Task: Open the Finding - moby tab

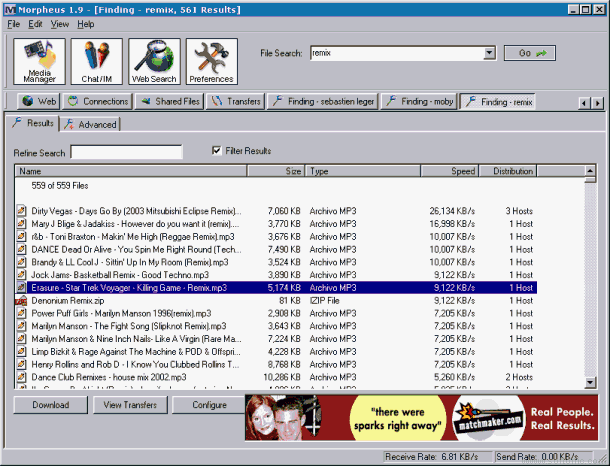Action: pos(419,102)
